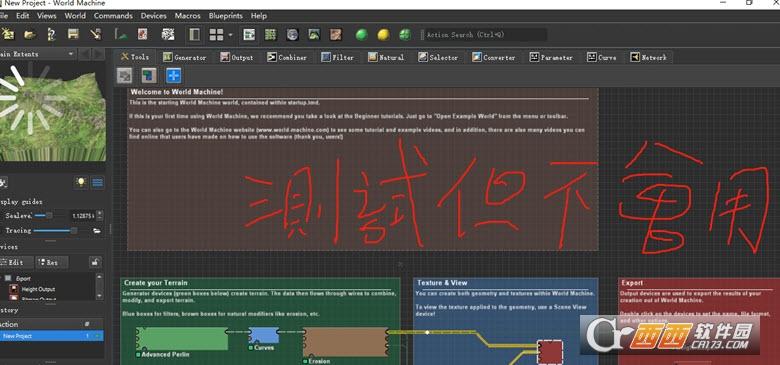
Task: Switch to the Output device tab
Action: click(237, 57)
